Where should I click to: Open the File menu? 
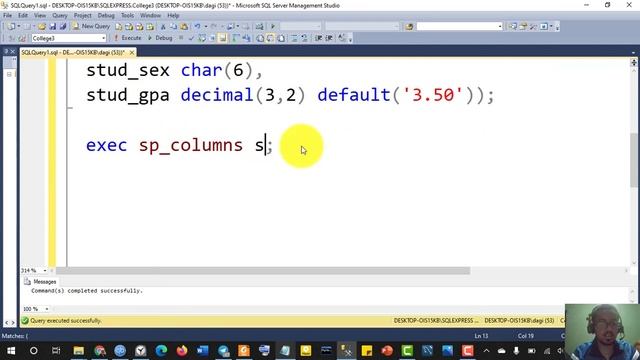pyautogui.click(x=7, y=16)
